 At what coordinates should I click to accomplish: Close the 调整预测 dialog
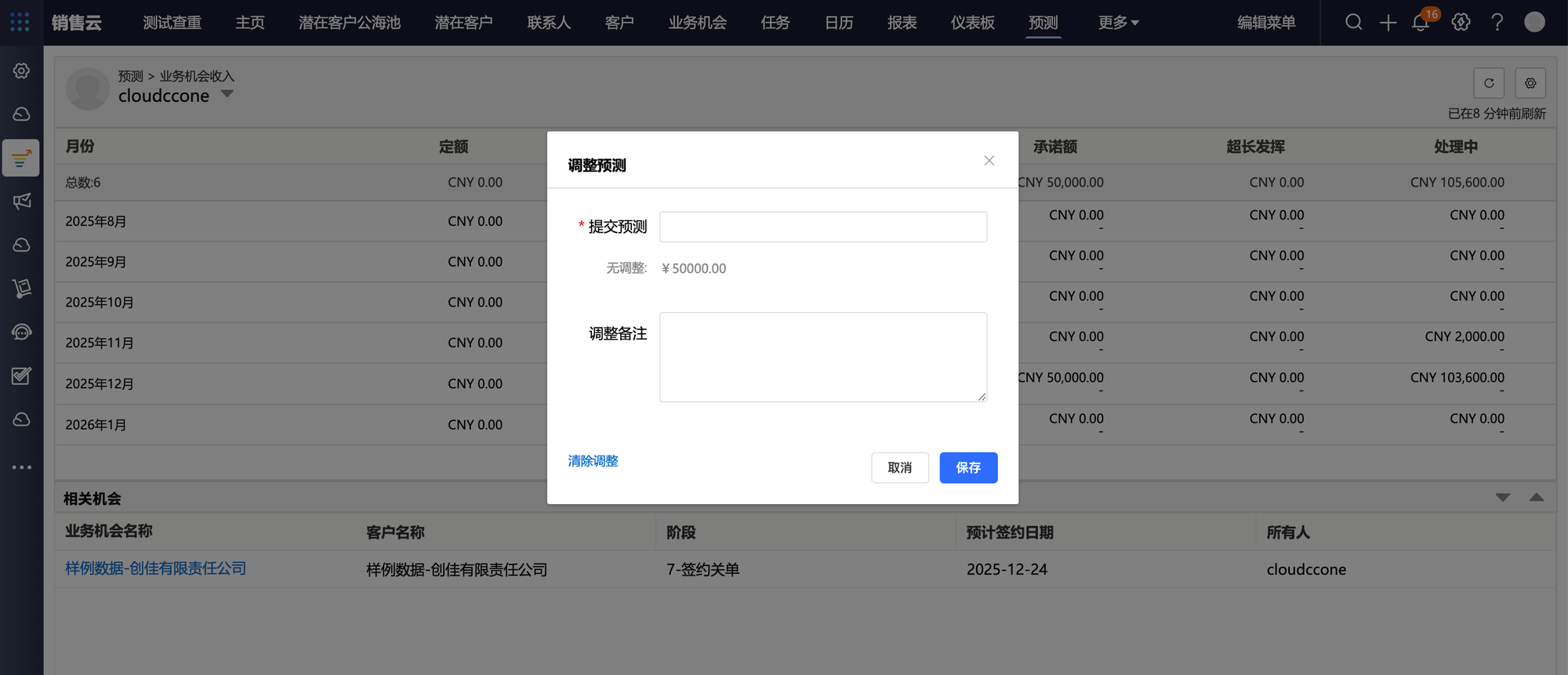click(x=989, y=161)
